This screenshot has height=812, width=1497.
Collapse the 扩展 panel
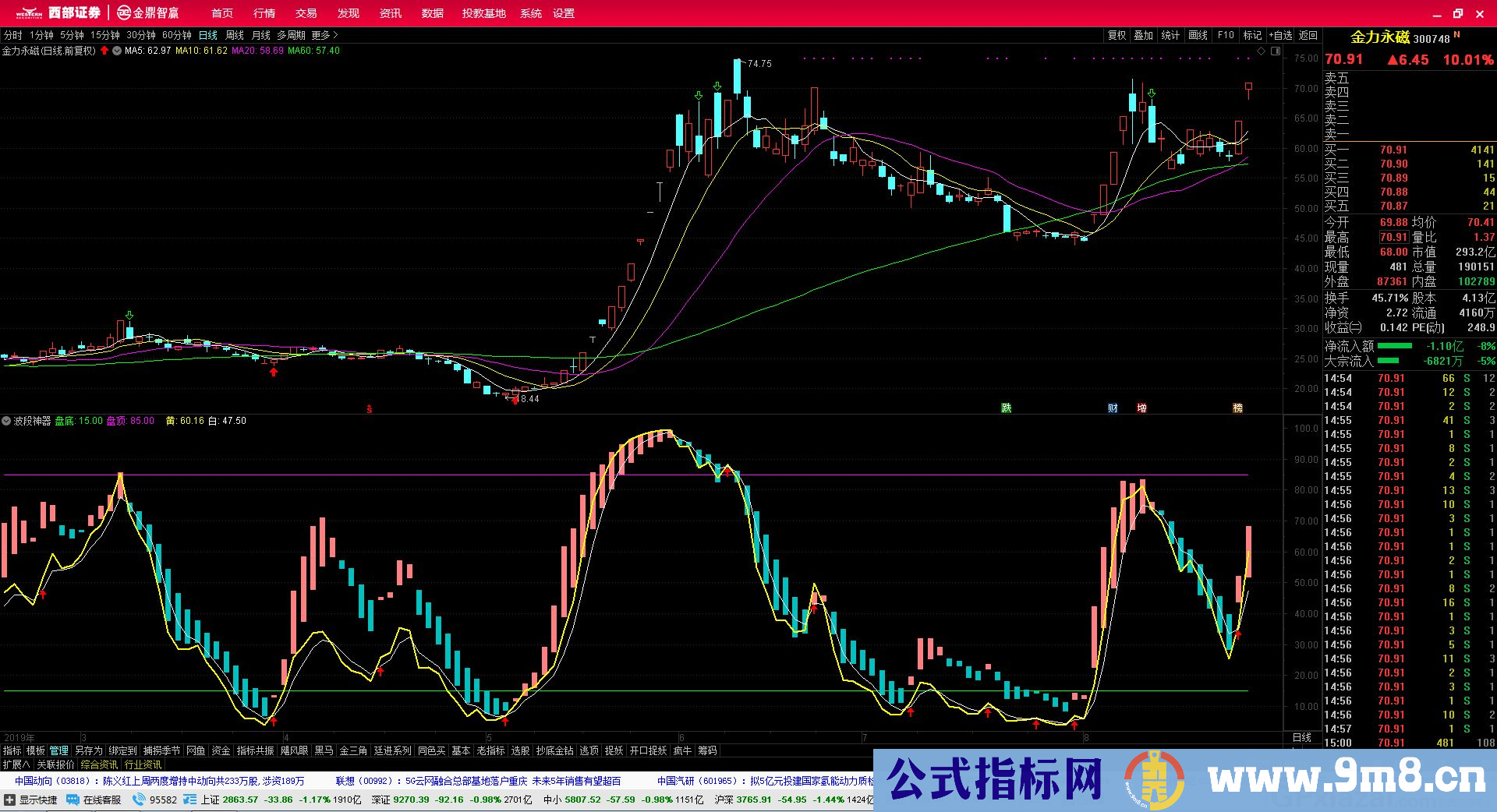tap(16, 764)
